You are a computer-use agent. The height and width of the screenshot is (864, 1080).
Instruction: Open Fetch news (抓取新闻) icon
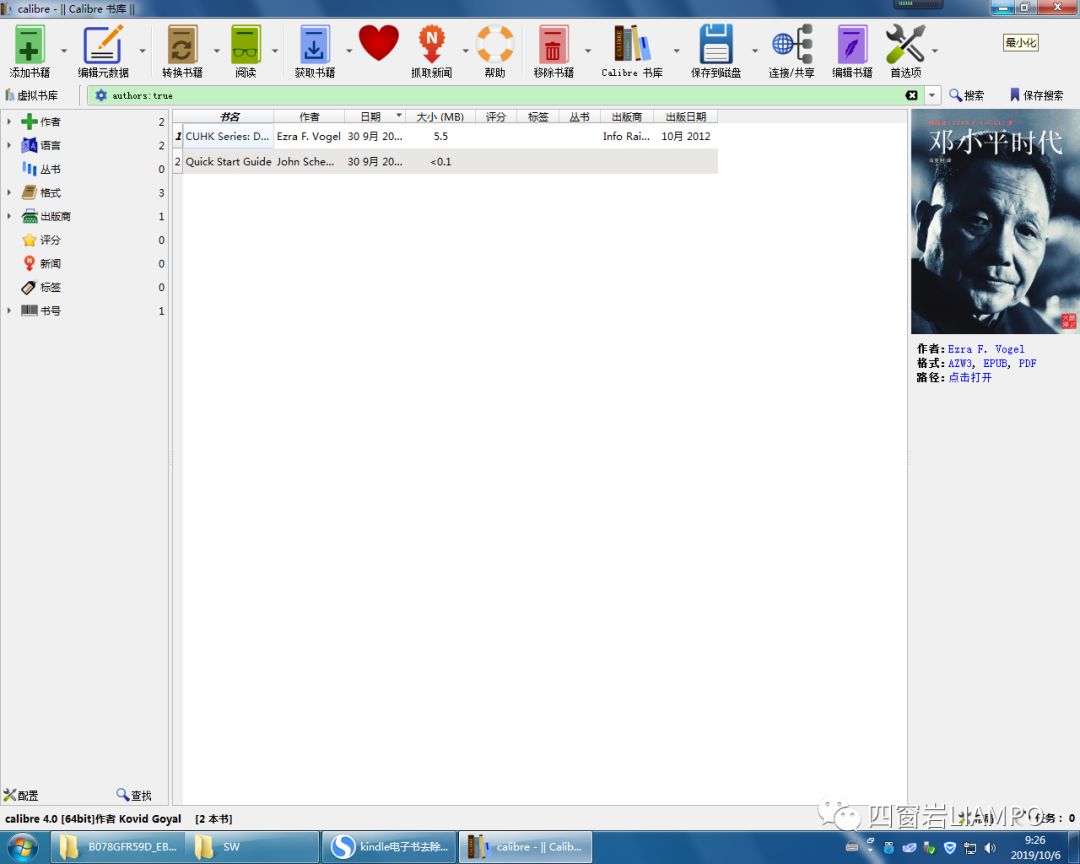click(x=432, y=45)
